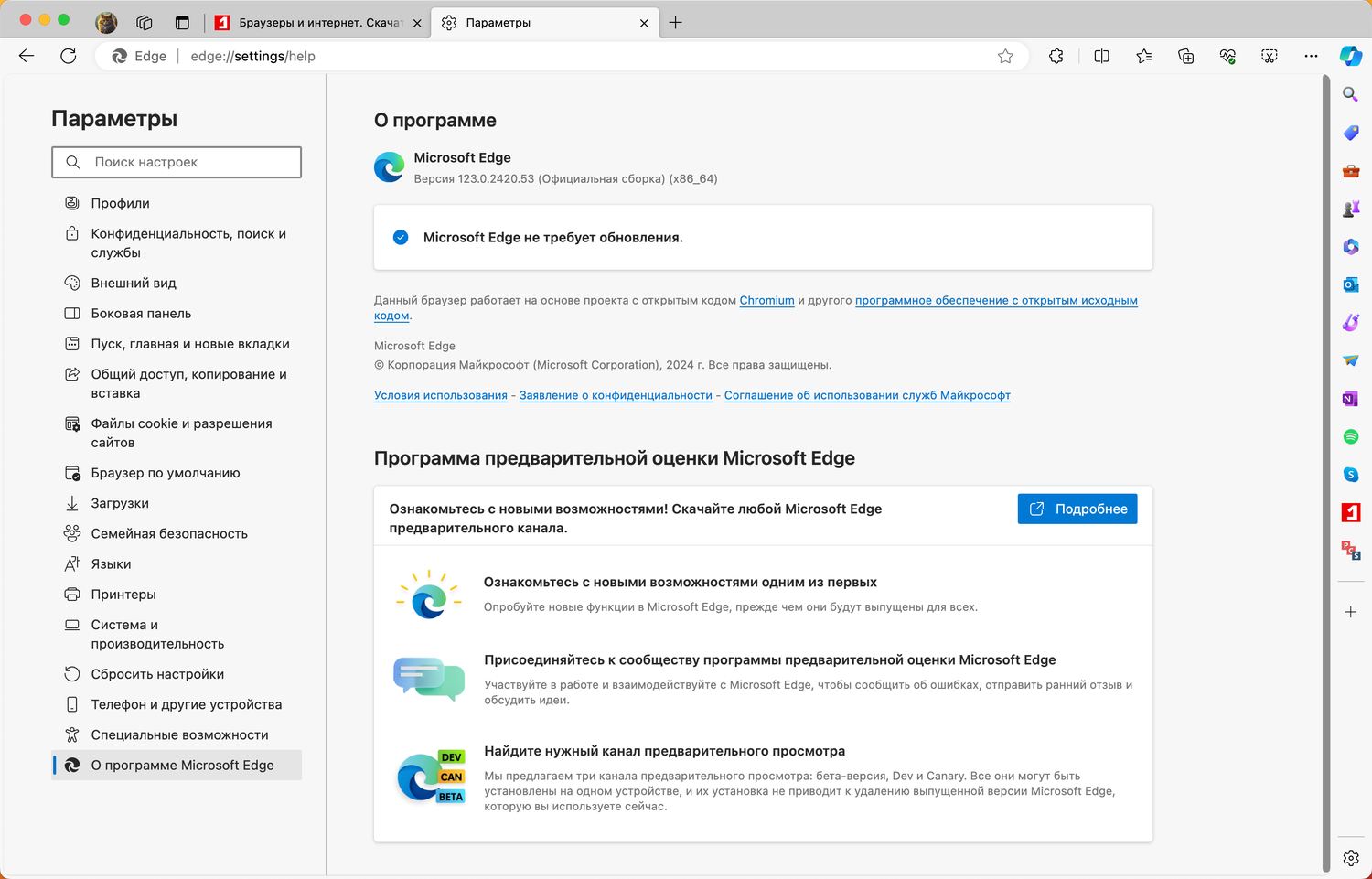Viewport: 1372px width, 879px height.
Task: Launch Spotify from the sidebar
Action: pos(1351,436)
